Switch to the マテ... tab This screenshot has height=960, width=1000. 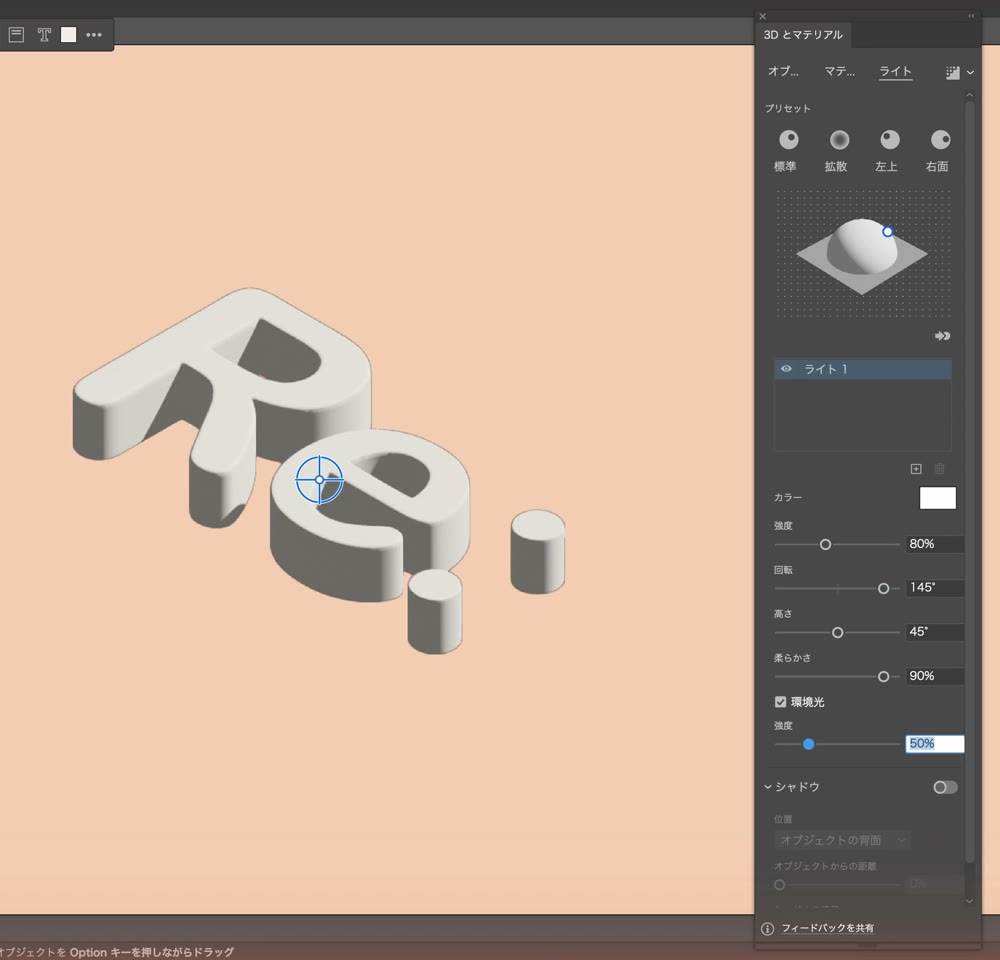point(839,71)
